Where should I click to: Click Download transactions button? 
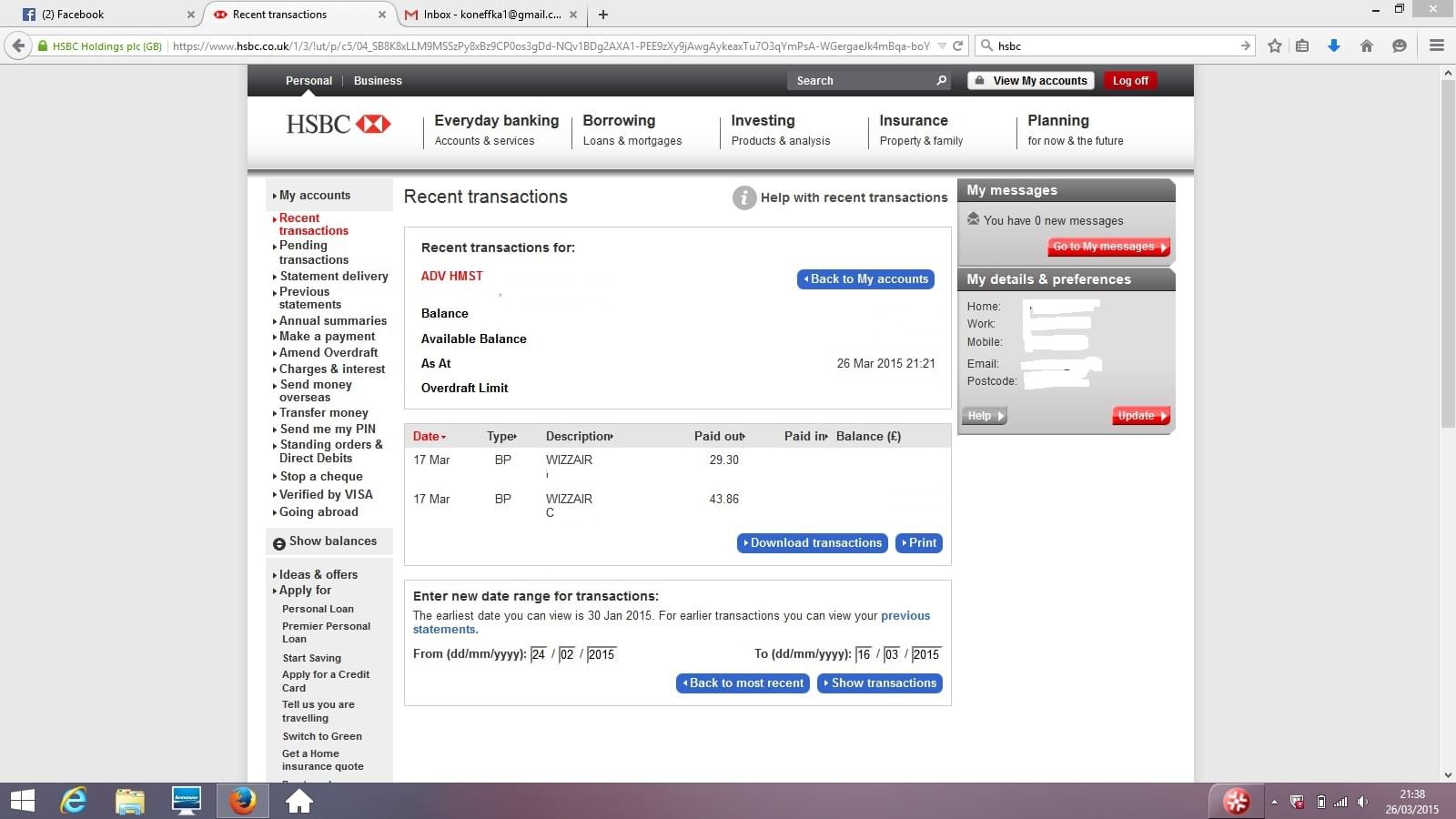click(x=812, y=543)
